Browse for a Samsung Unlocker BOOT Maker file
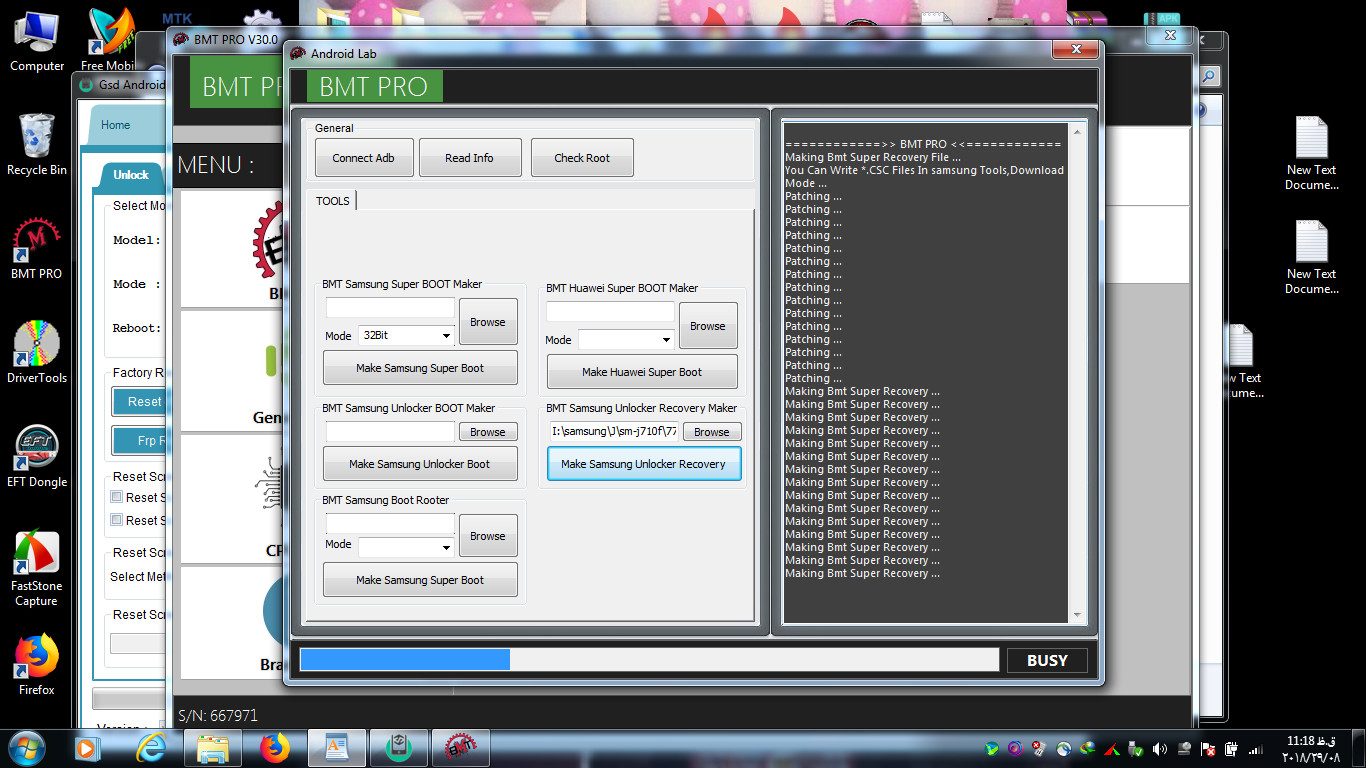Viewport: 1366px width, 768px height. point(488,432)
